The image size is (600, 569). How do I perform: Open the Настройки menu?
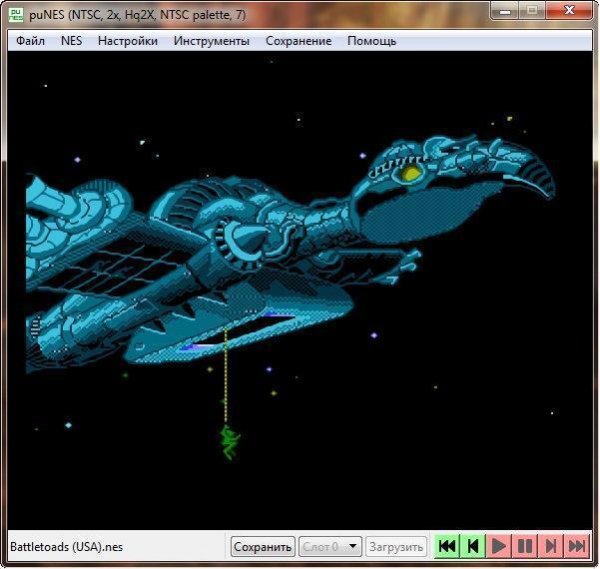click(127, 41)
